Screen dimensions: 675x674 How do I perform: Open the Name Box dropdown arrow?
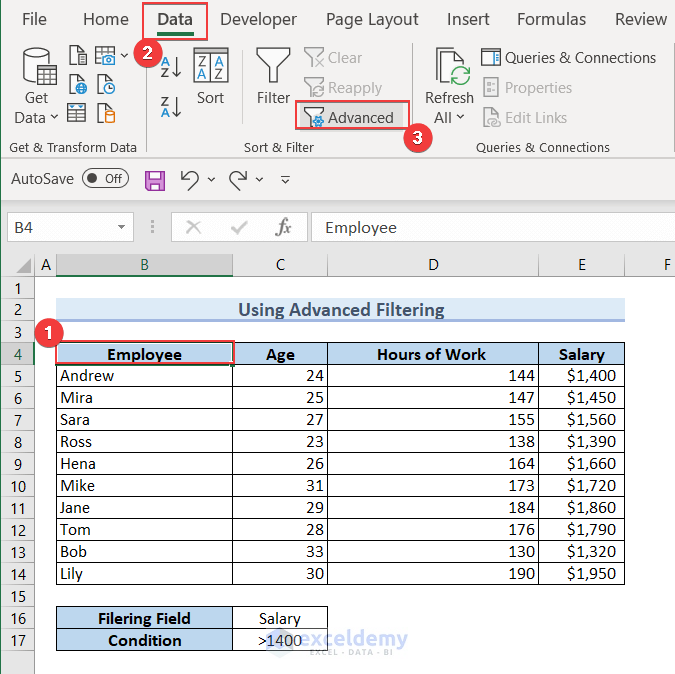(x=120, y=228)
